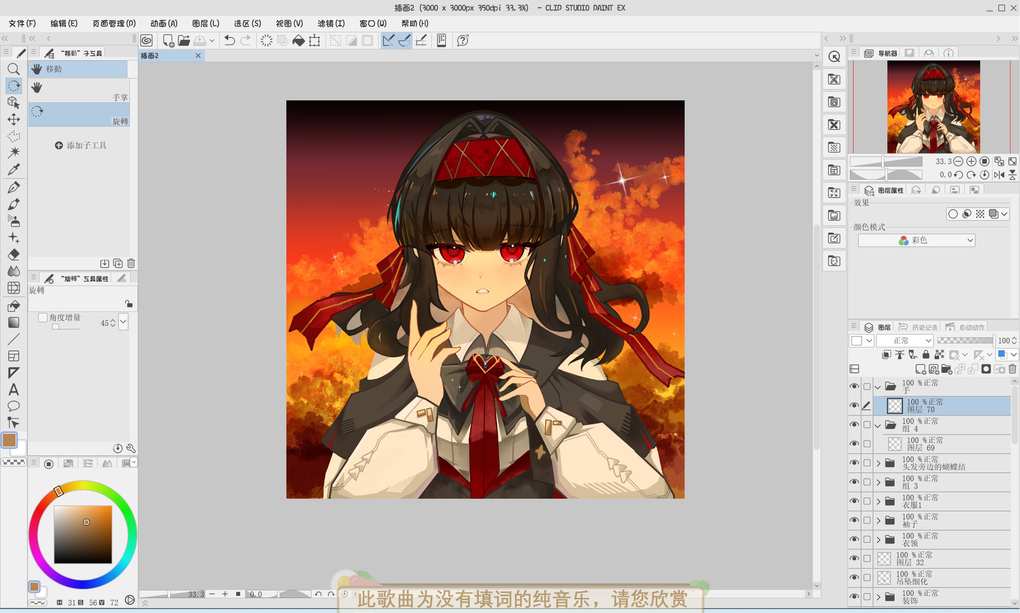This screenshot has height=613, width=1020.
Task: Select the 移動 sub tool group
Action: tap(79, 69)
